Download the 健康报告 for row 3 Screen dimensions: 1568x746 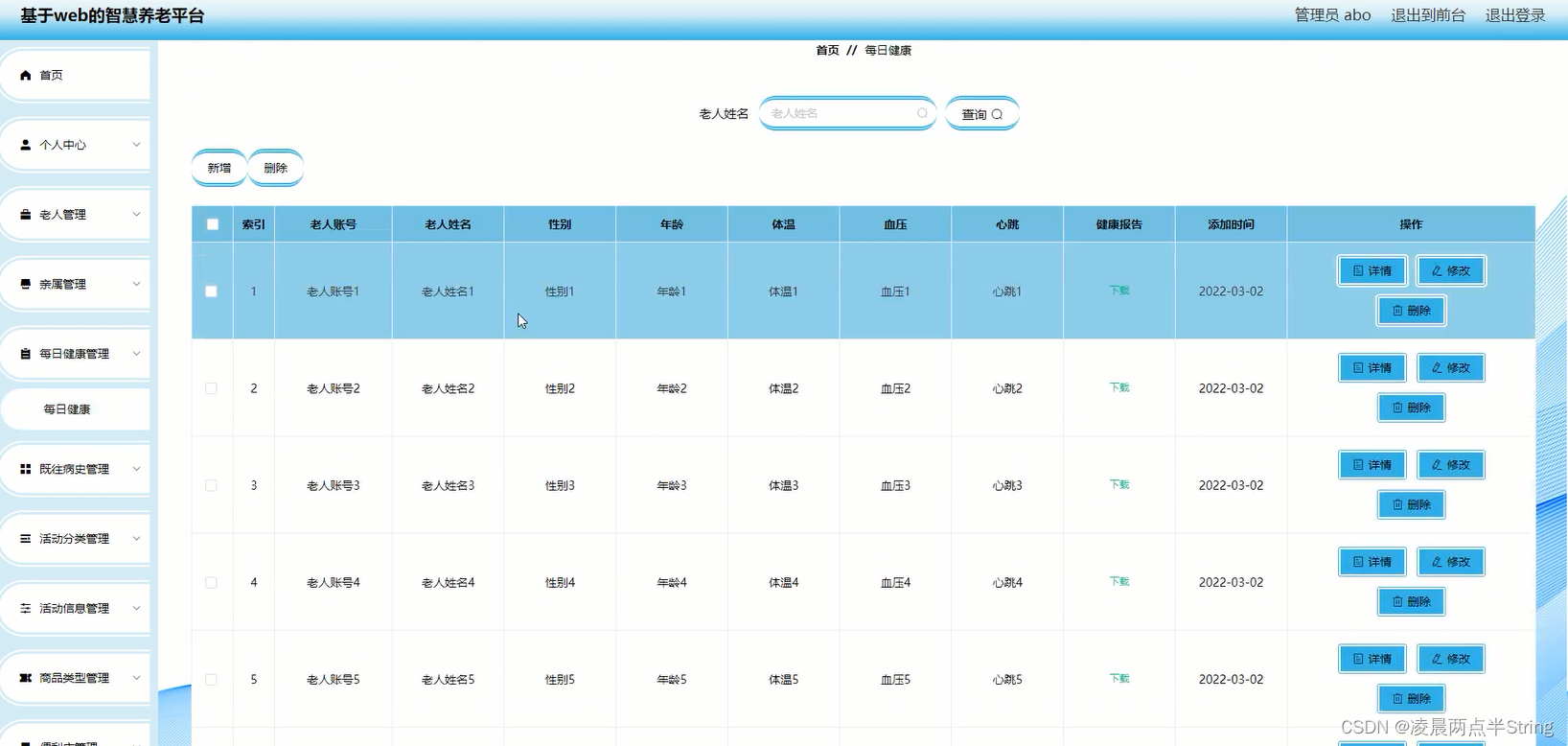(1119, 484)
